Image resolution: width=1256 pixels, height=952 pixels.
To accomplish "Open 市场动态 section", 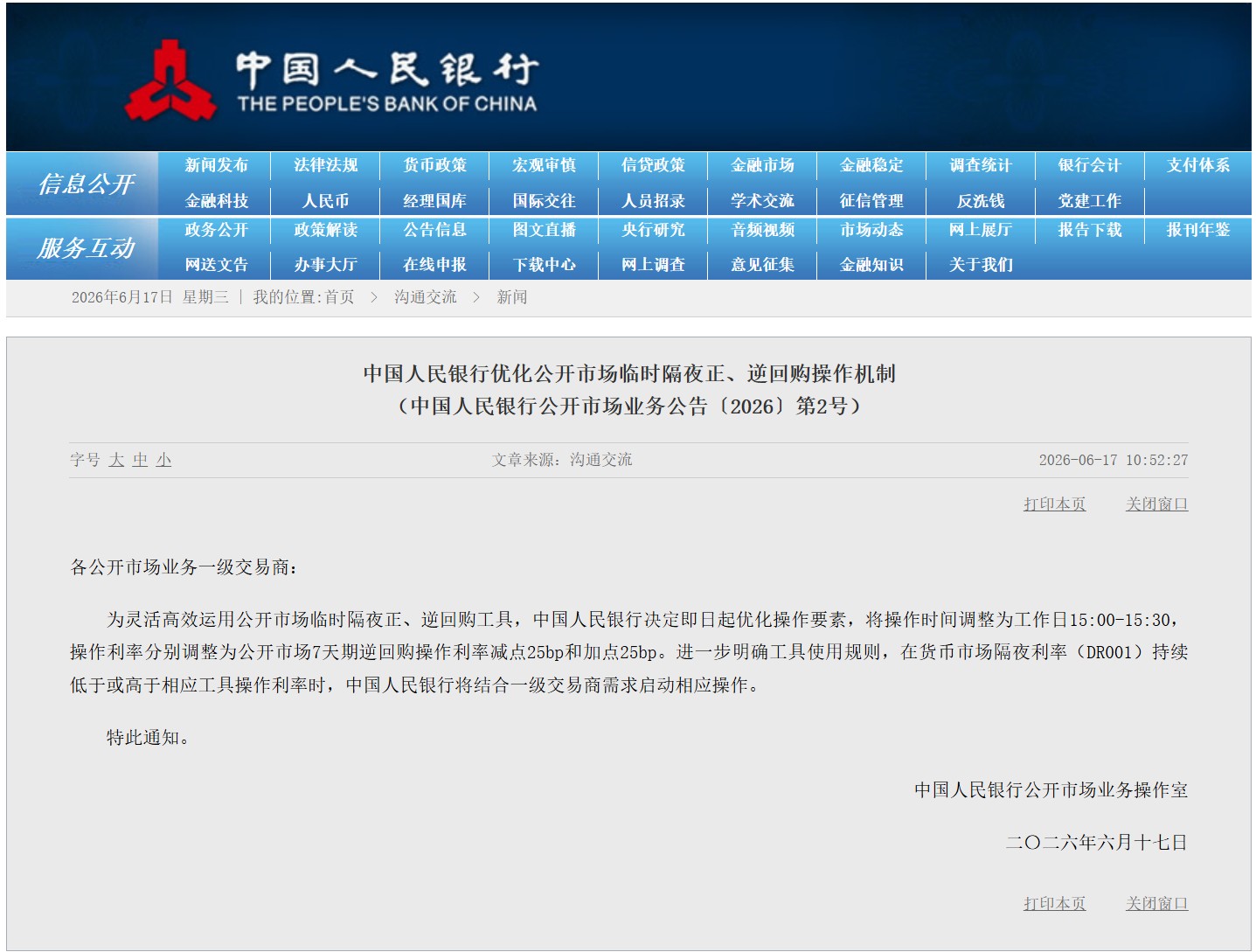I will coord(871,230).
